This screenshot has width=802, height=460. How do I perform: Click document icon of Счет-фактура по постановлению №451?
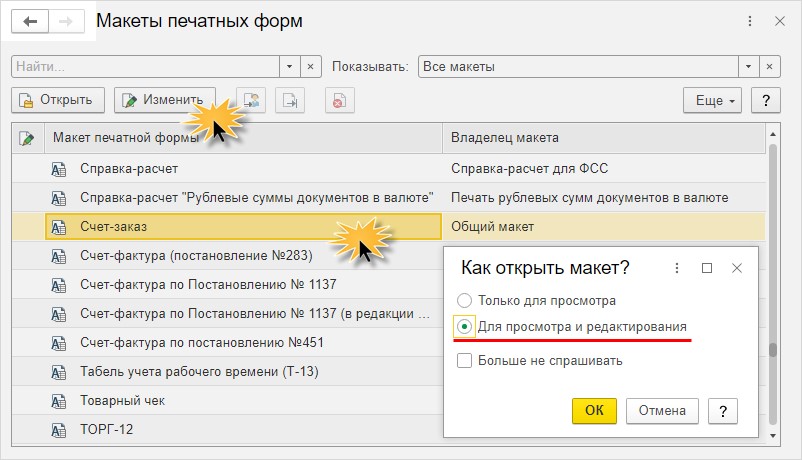(x=58, y=343)
